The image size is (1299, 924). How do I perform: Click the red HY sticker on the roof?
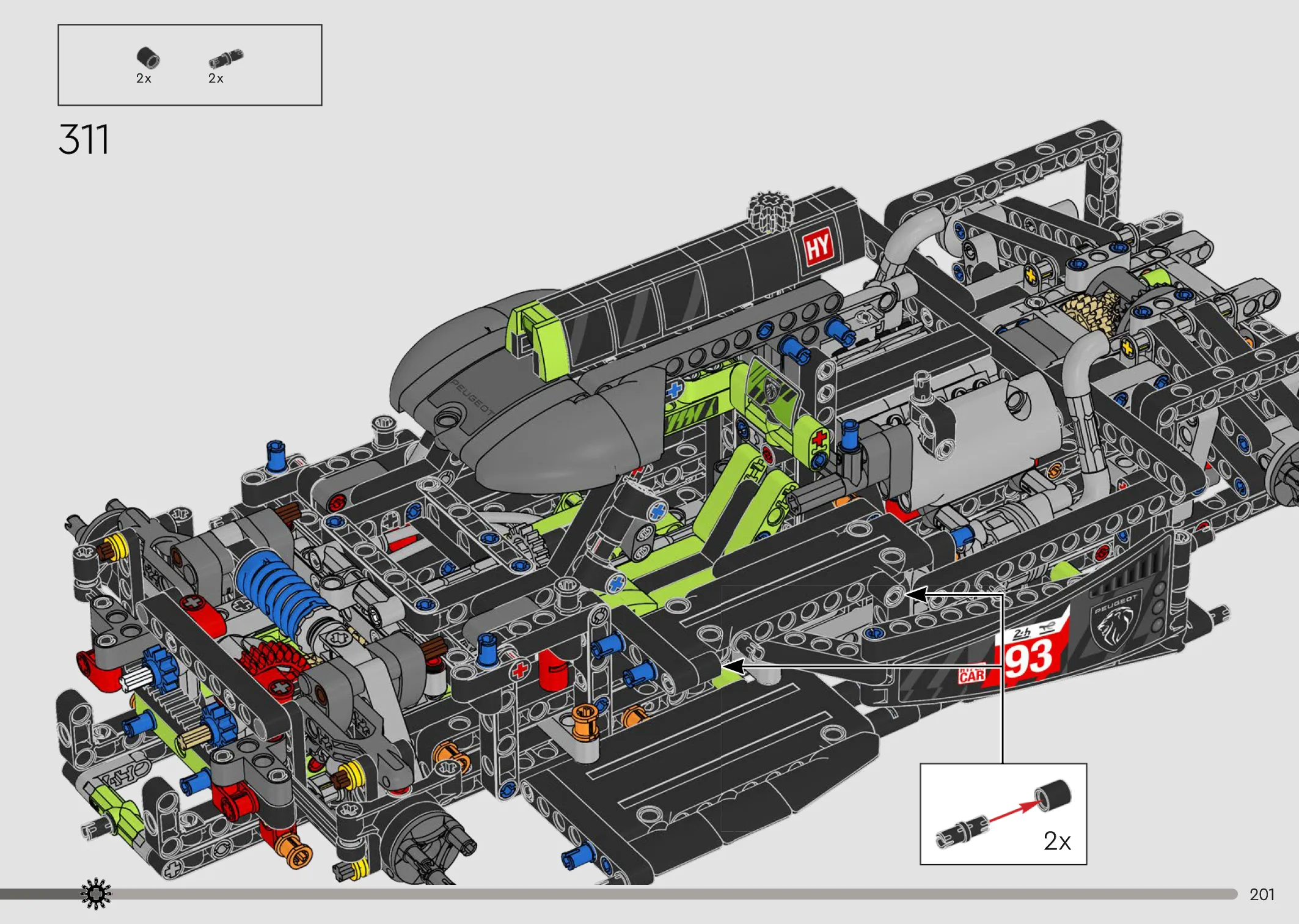(x=818, y=248)
